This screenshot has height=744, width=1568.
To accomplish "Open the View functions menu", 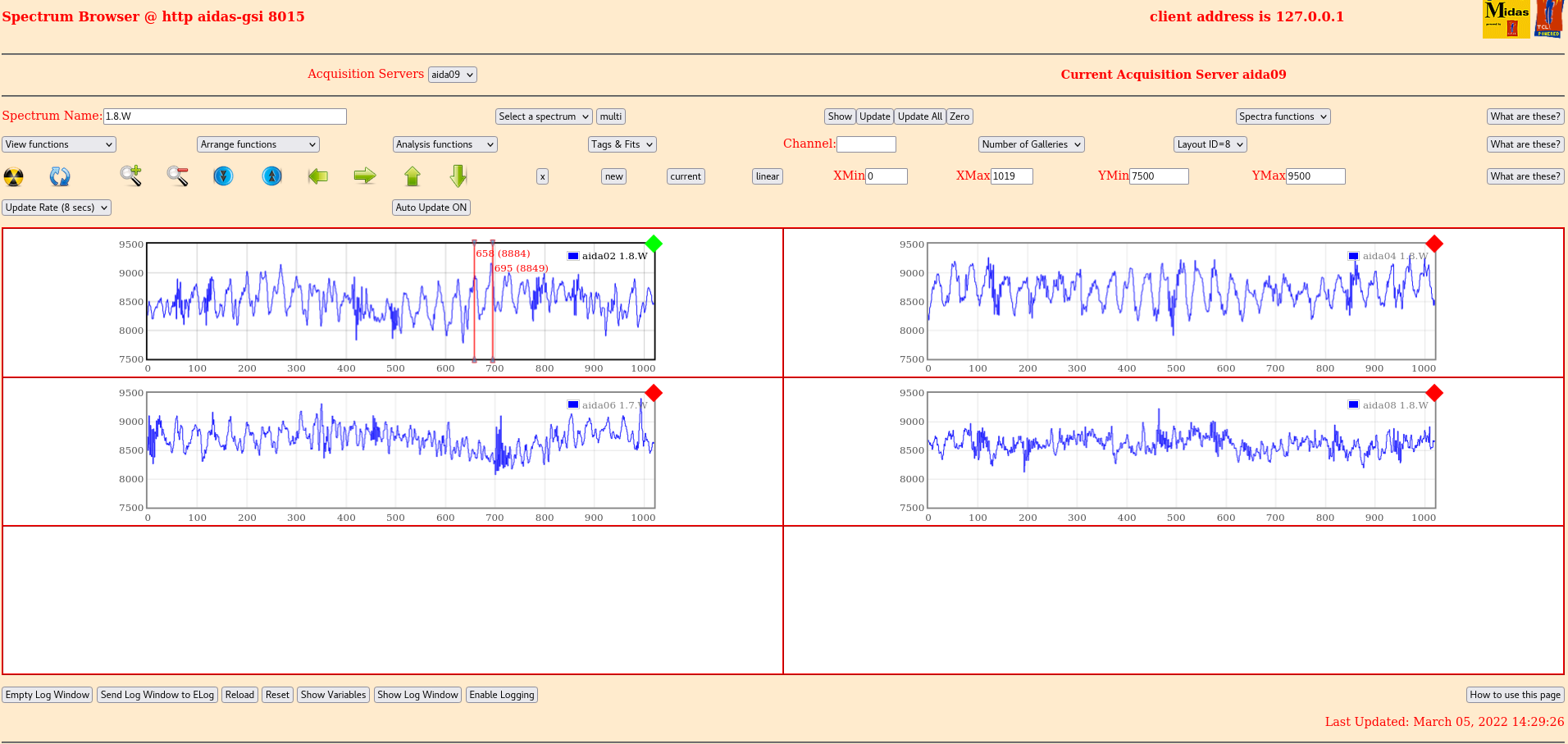I will click(59, 144).
